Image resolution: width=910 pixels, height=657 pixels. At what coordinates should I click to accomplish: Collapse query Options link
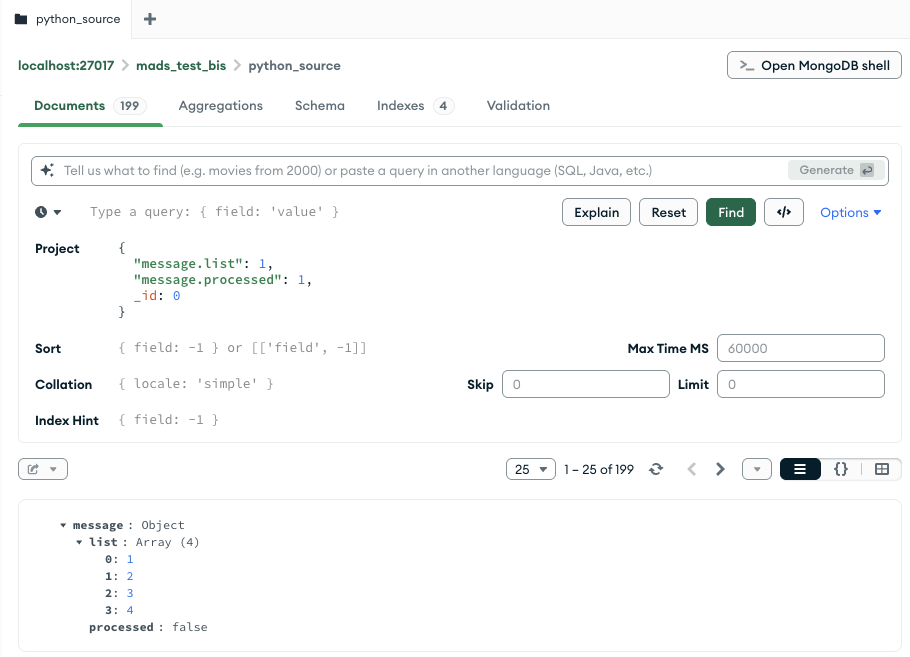(850, 212)
